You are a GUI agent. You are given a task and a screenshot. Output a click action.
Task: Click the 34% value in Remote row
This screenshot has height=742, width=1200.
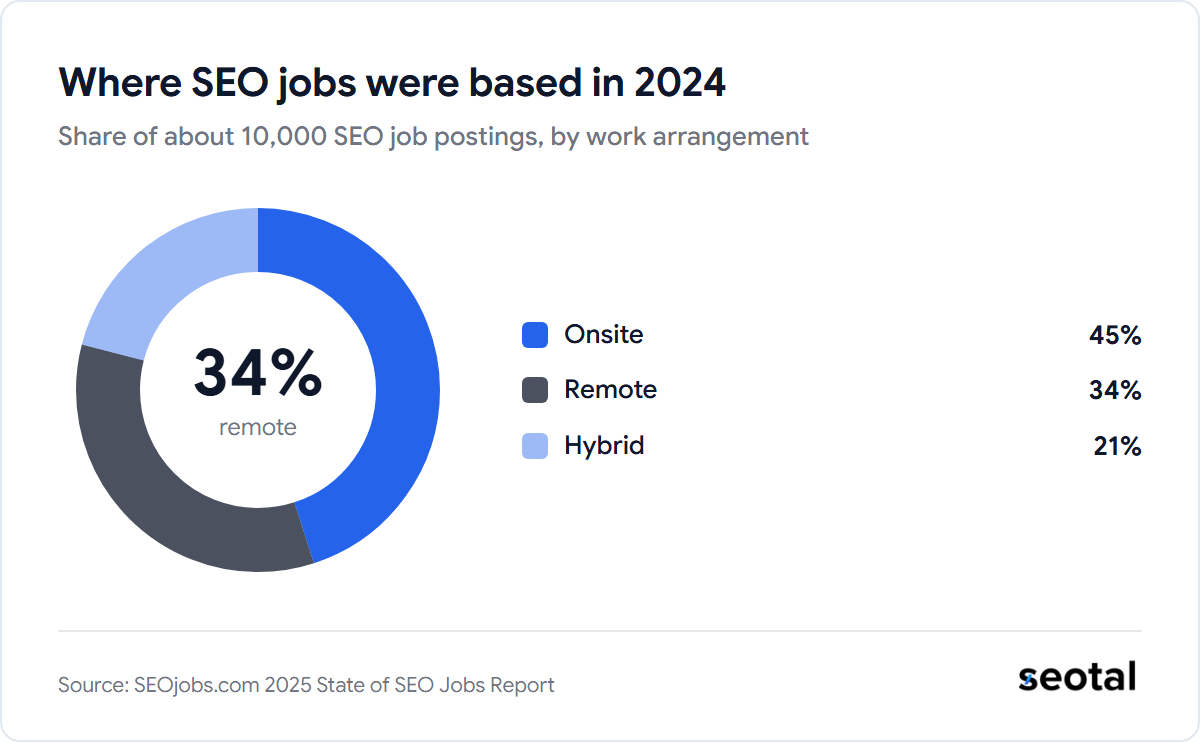pyautogui.click(x=1115, y=390)
